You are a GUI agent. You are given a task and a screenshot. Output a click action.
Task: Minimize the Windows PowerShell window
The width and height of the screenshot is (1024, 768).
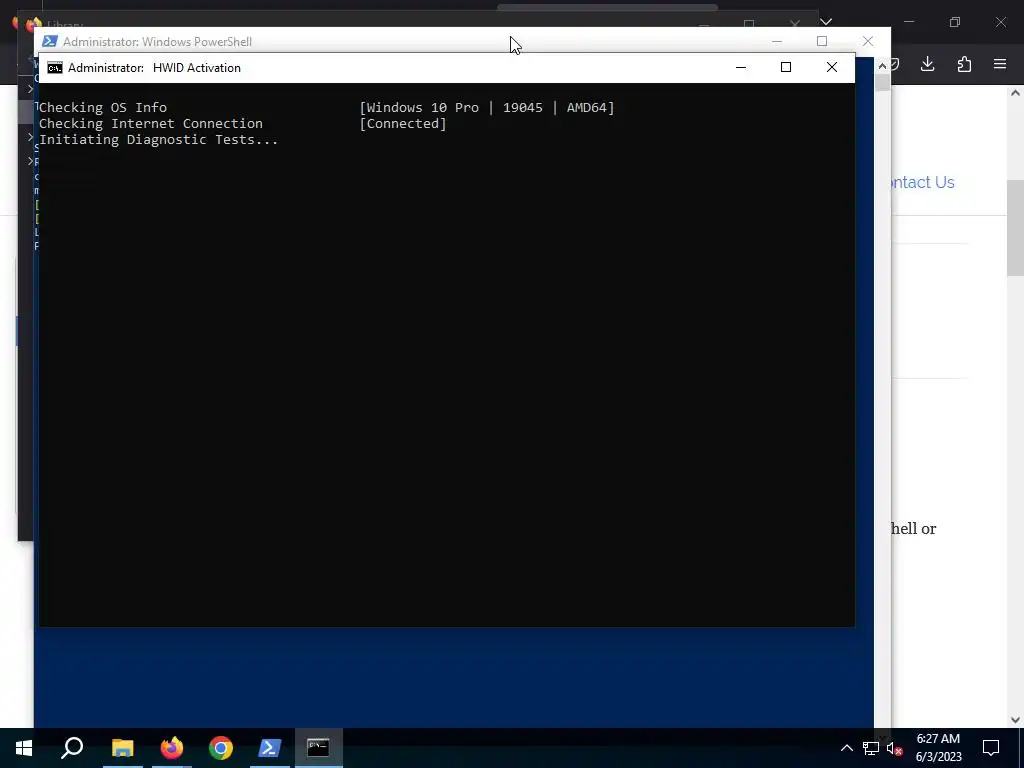click(x=776, y=41)
